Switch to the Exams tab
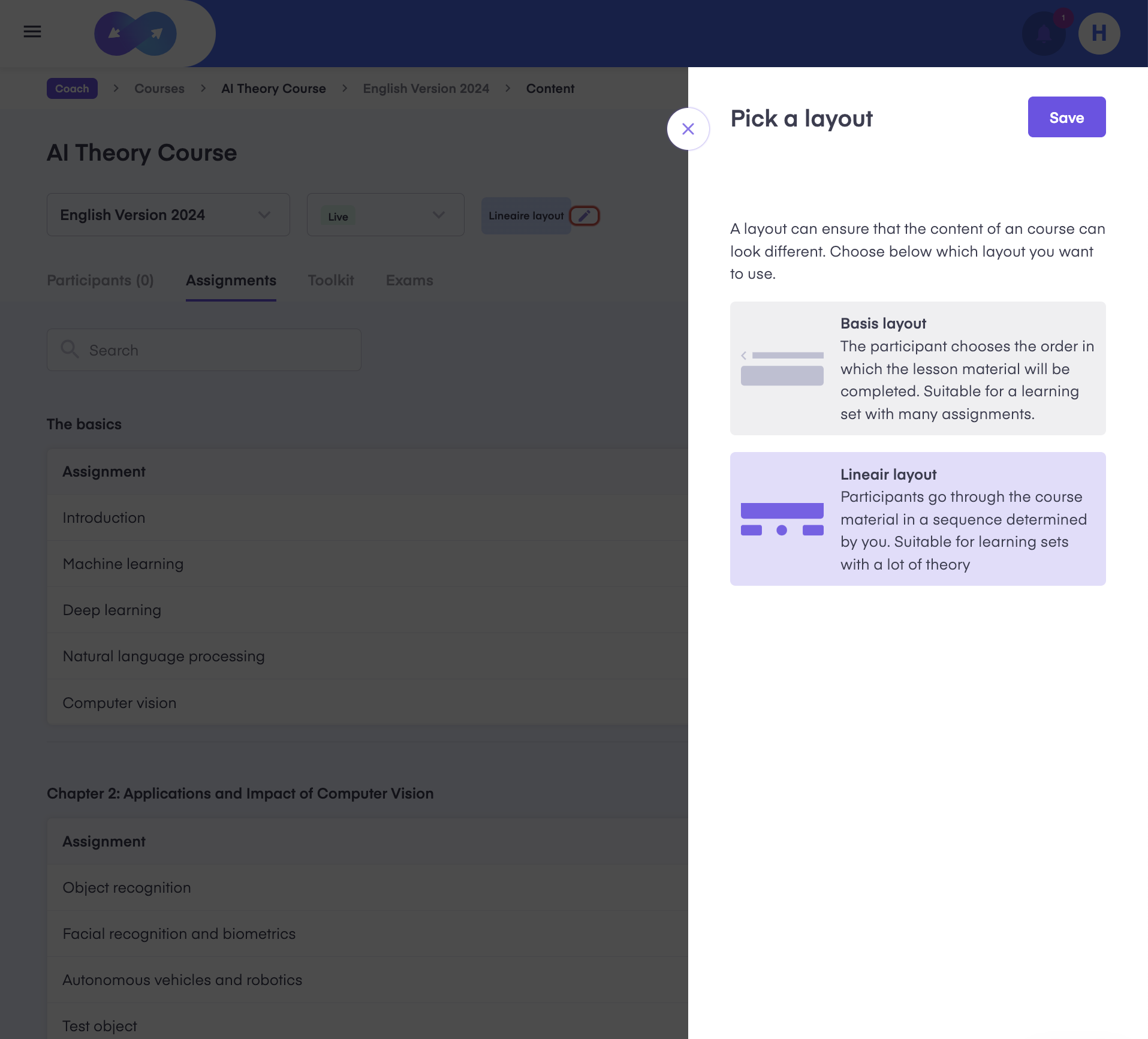Image resolution: width=1148 pixels, height=1039 pixels. tap(409, 281)
